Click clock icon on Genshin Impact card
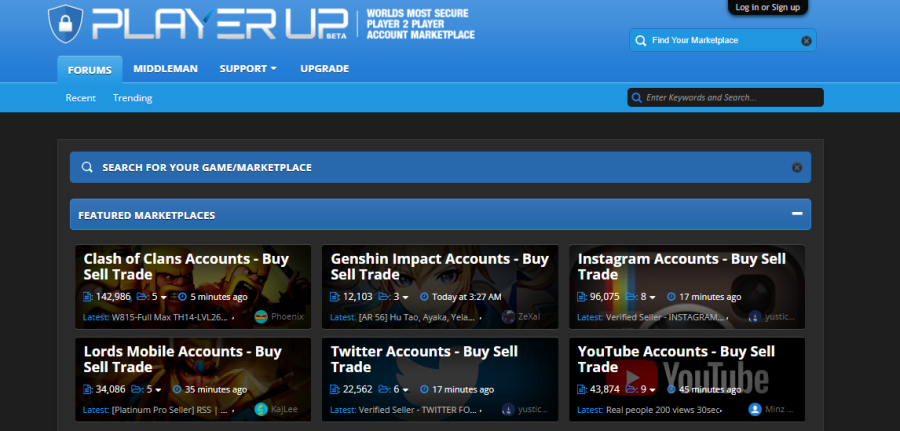Image resolution: width=900 pixels, height=431 pixels. pyautogui.click(x=424, y=297)
